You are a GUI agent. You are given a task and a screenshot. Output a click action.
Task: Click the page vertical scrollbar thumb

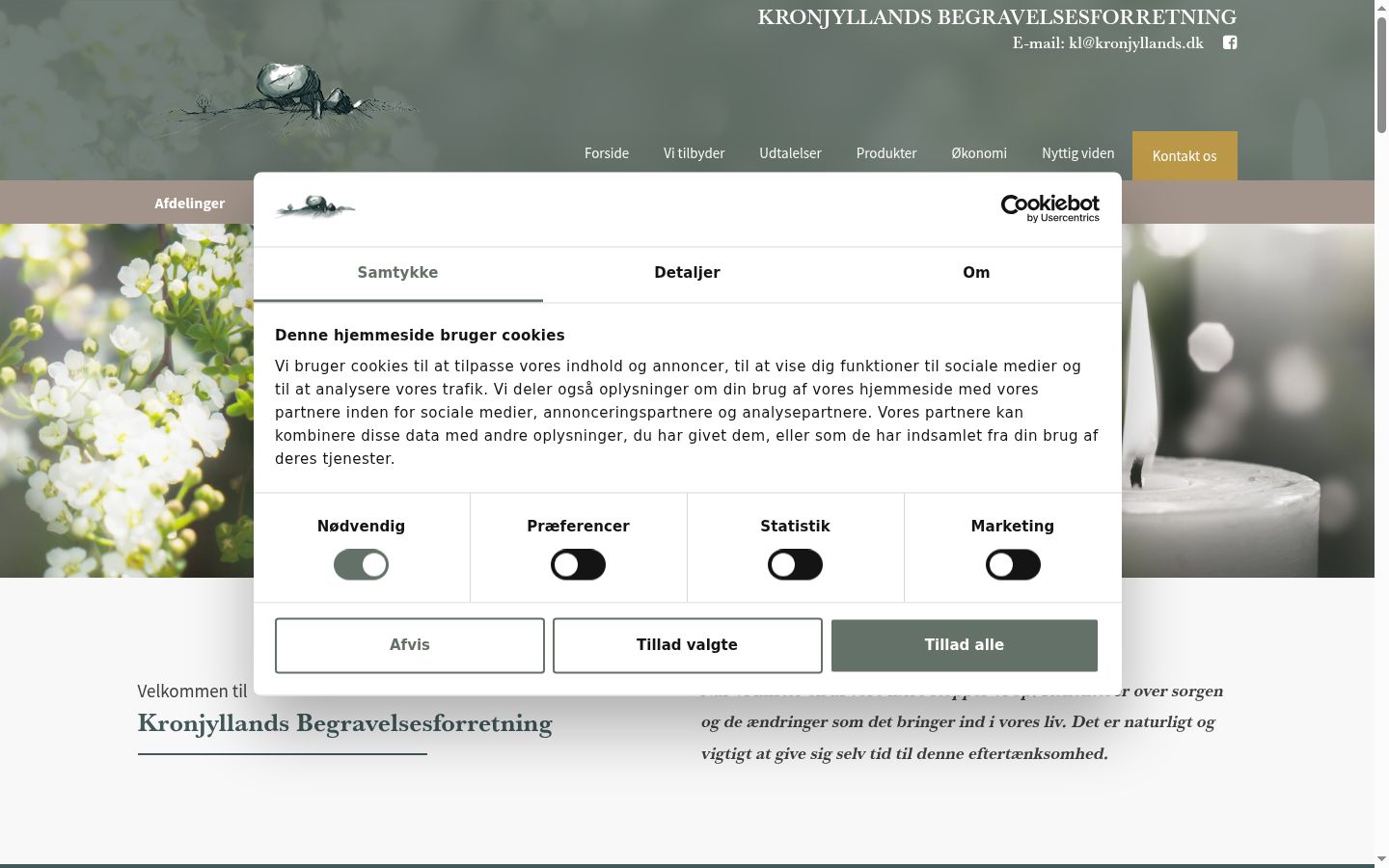(1381, 74)
